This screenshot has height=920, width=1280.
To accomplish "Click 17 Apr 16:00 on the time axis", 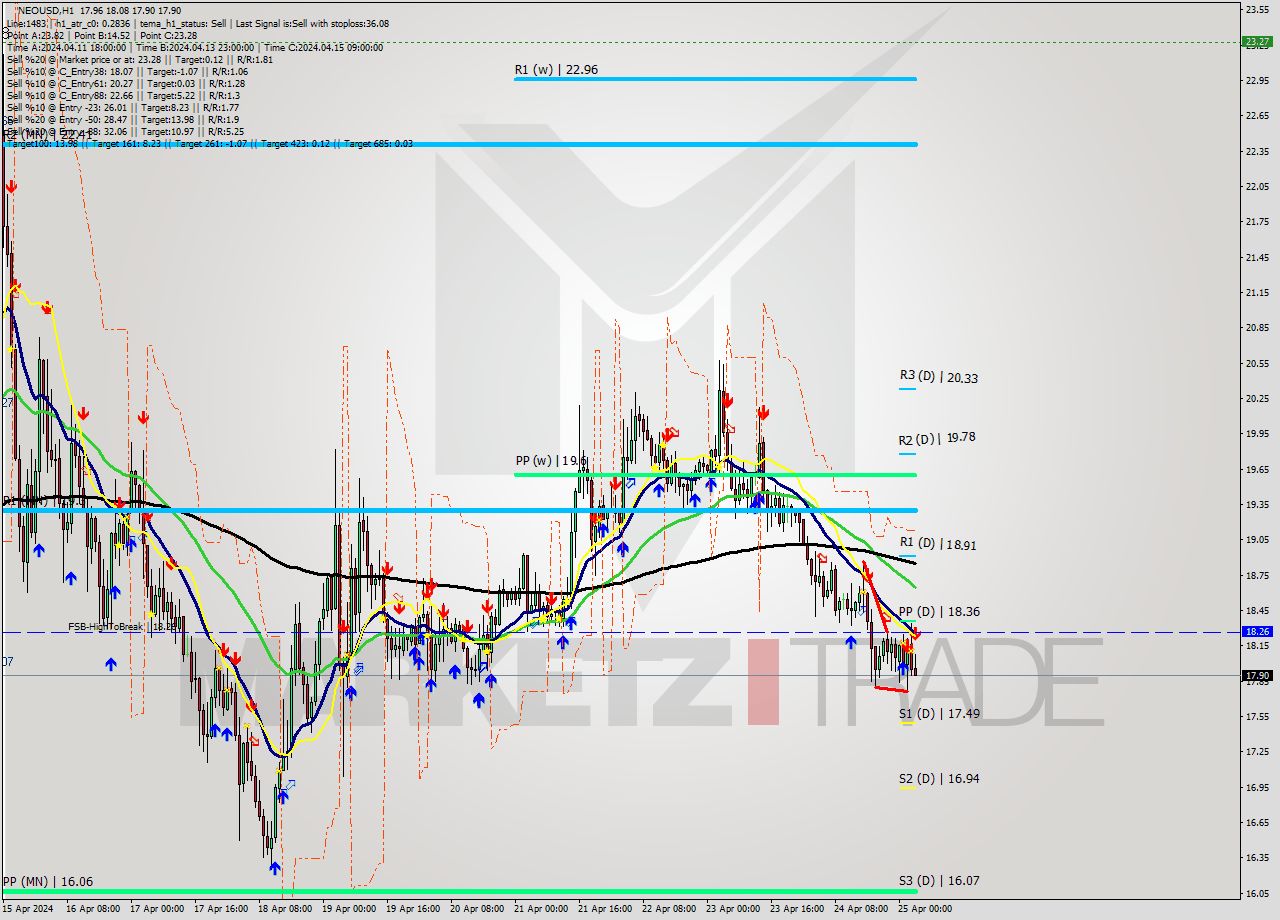I will pyautogui.click(x=221, y=909).
